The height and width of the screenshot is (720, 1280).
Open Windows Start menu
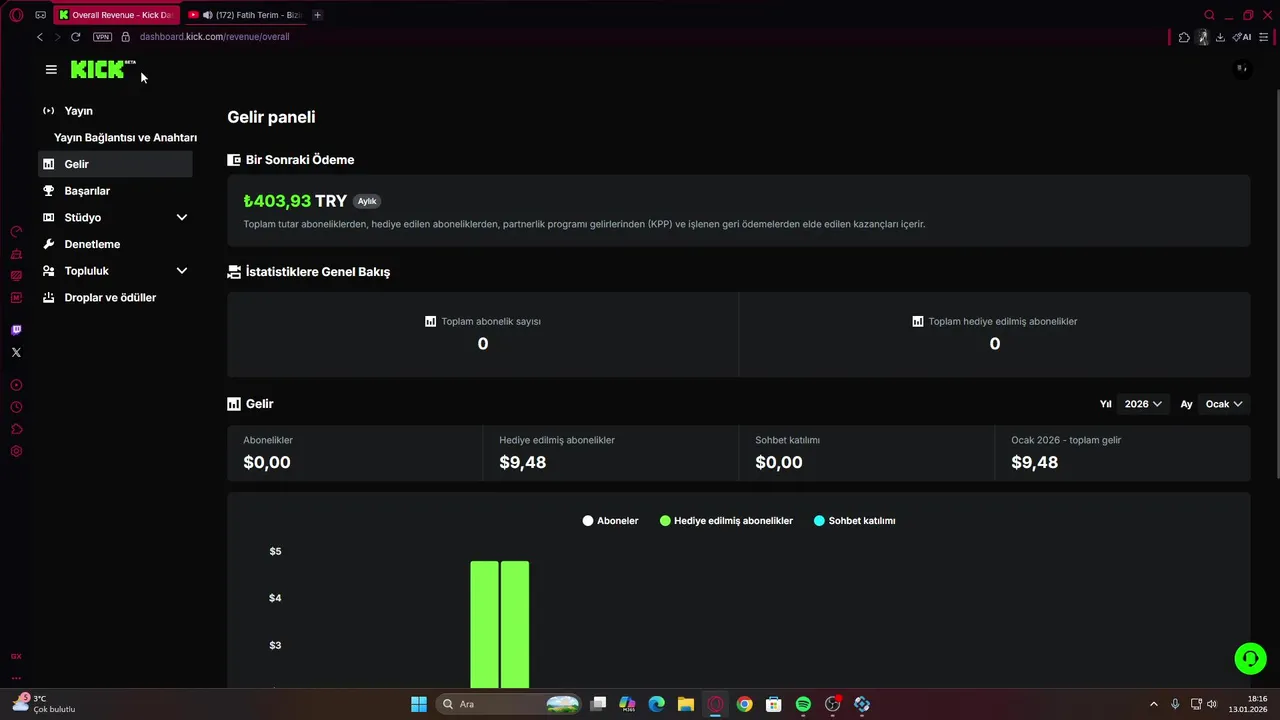[x=419, y=704]
